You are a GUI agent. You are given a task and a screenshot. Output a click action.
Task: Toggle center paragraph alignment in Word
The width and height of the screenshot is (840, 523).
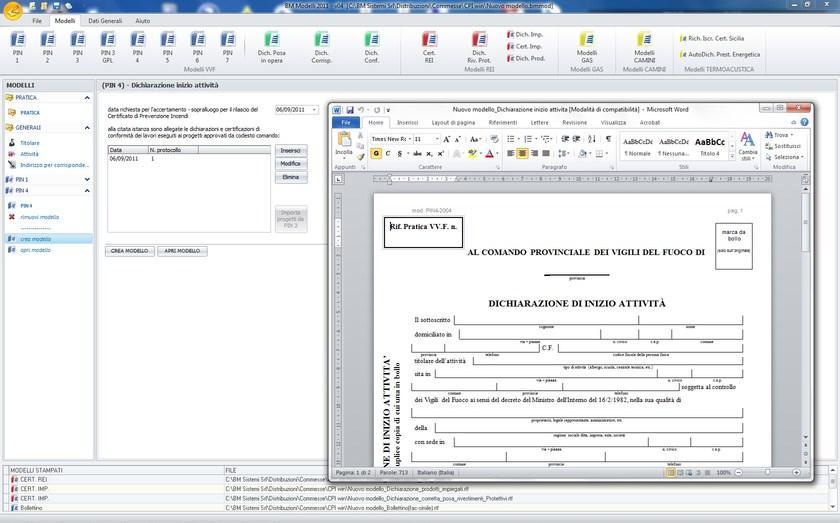tap(522, 154)
